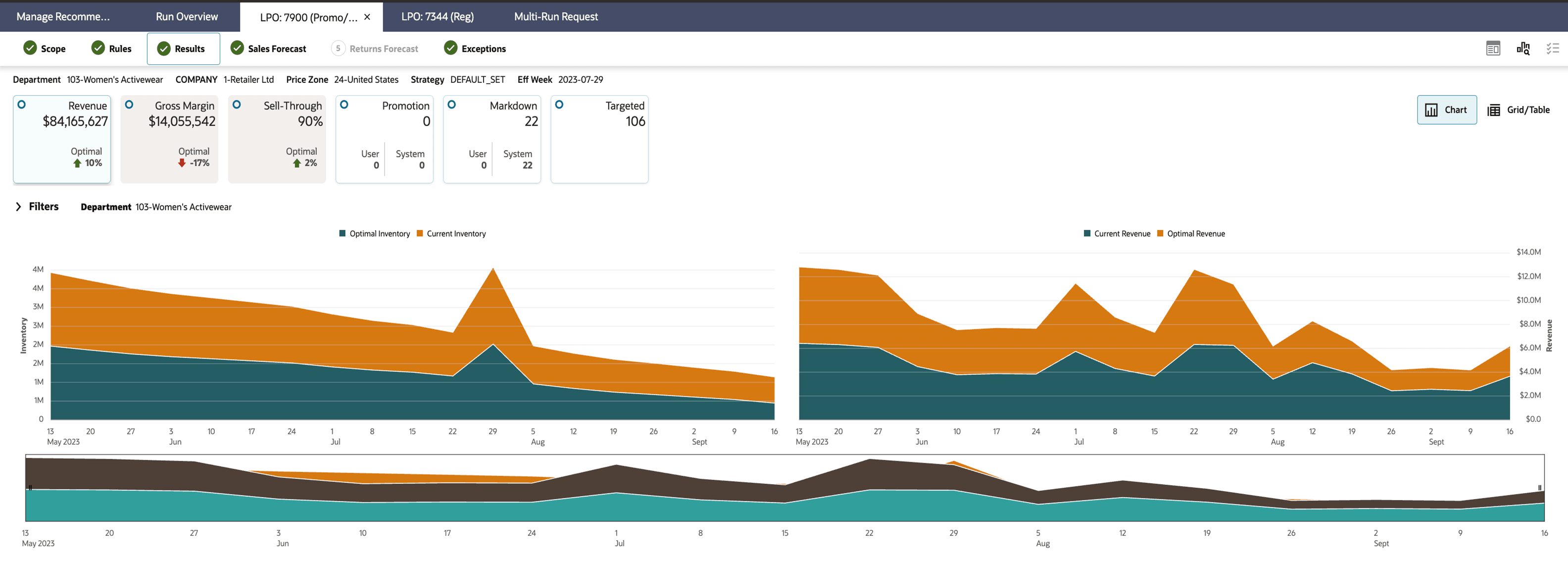The height and width of the screenshot is (571, 1568).
Task: Expand the Filters section chevron
Action: pos(18,207)
